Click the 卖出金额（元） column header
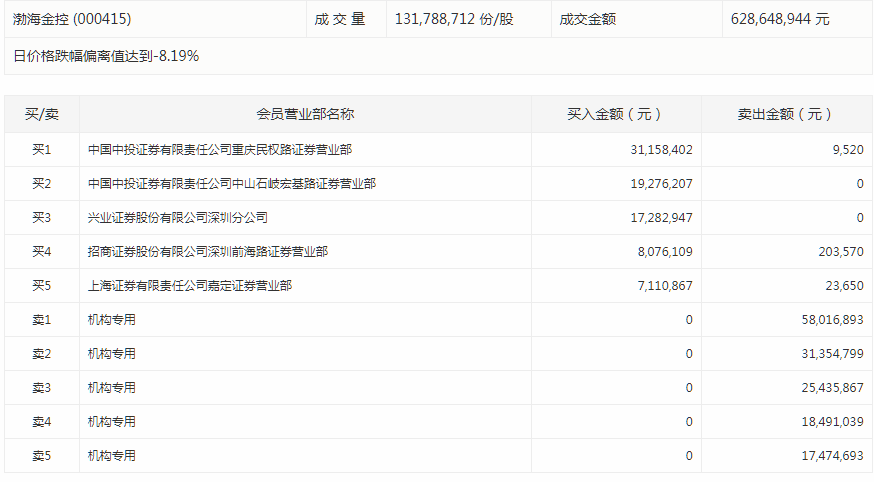Image resolution: width=874 pixels, height=482 pixels. point(785,114)
